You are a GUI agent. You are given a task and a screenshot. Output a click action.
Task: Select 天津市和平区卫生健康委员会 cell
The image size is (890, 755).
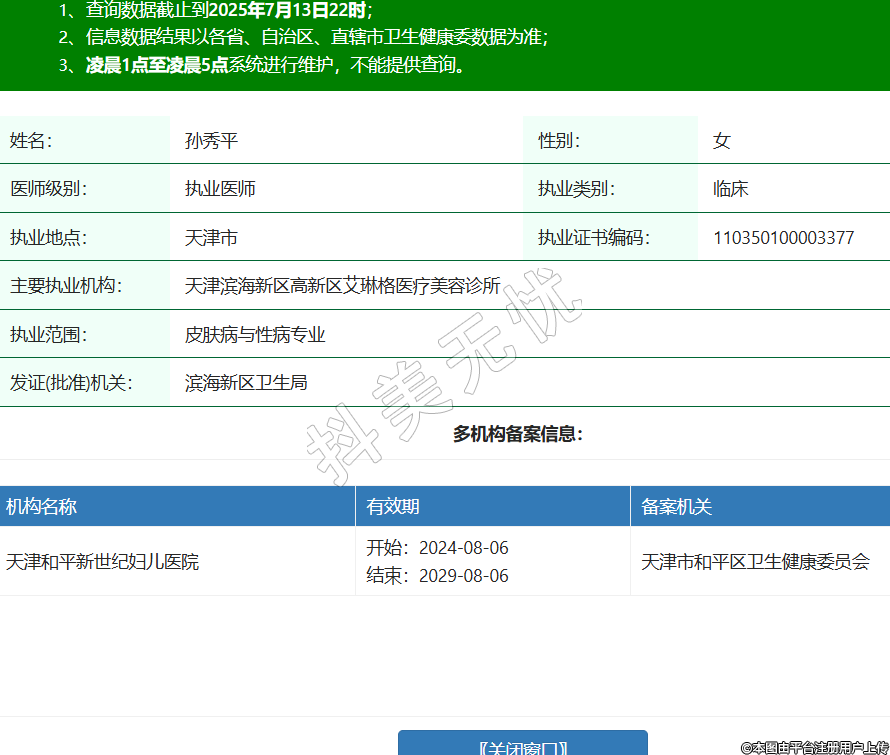[755, 562]
